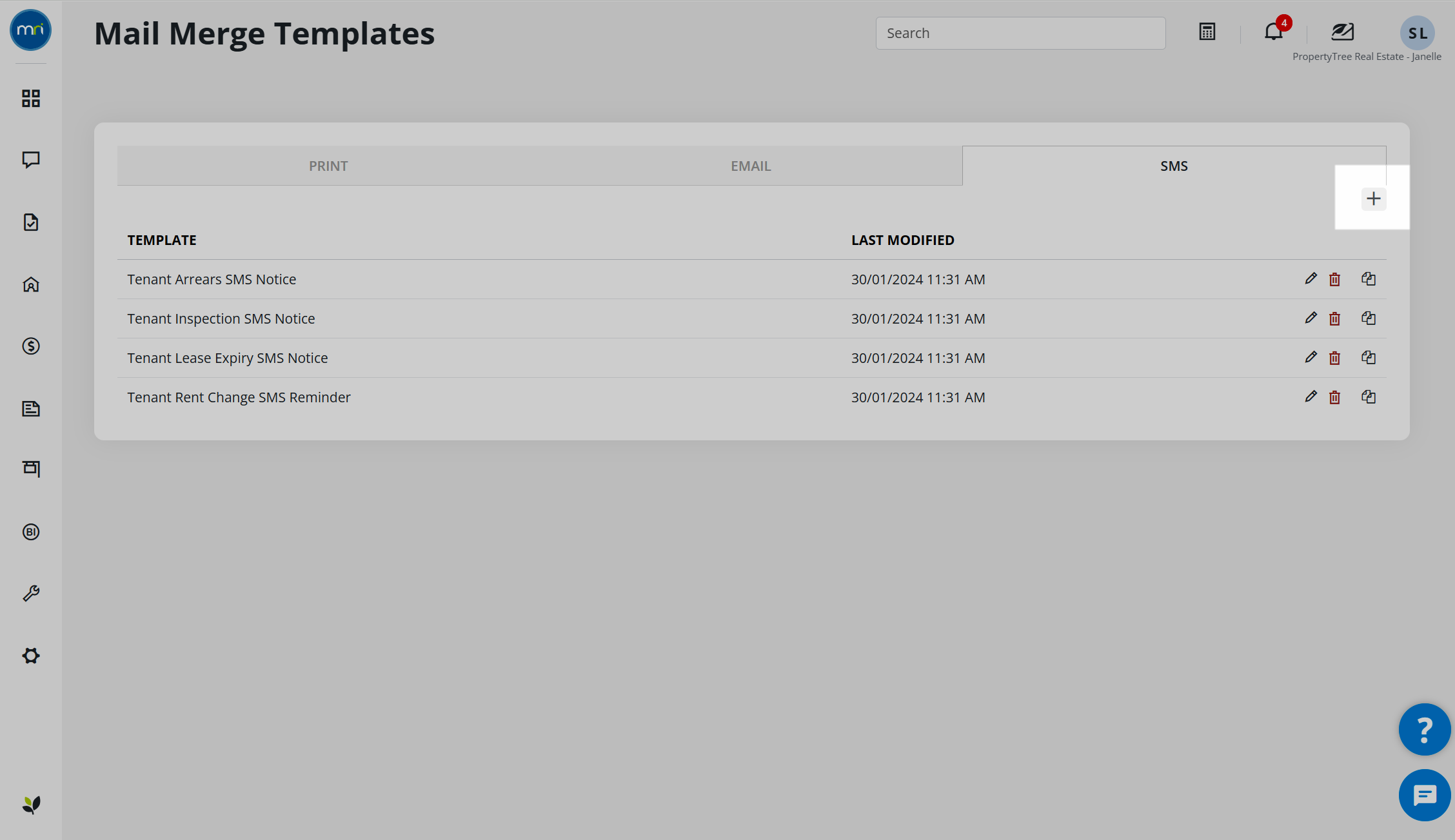Open the messages speech bubble sidebar icon
The width and height of the screenshot is (1455, 840).
click(x=31, y=160)
